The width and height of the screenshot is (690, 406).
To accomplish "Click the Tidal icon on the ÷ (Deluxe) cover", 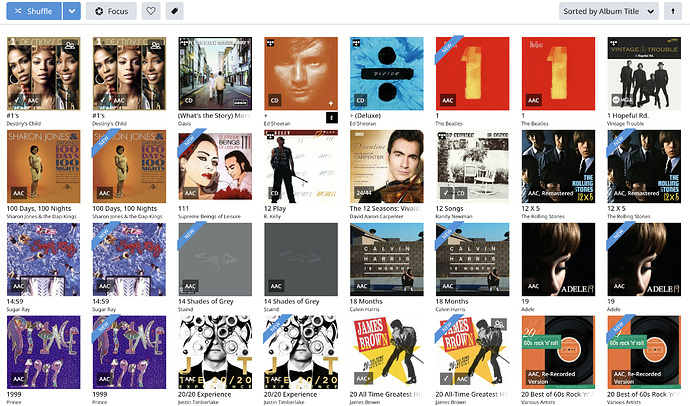I will (x=356, y=43).
